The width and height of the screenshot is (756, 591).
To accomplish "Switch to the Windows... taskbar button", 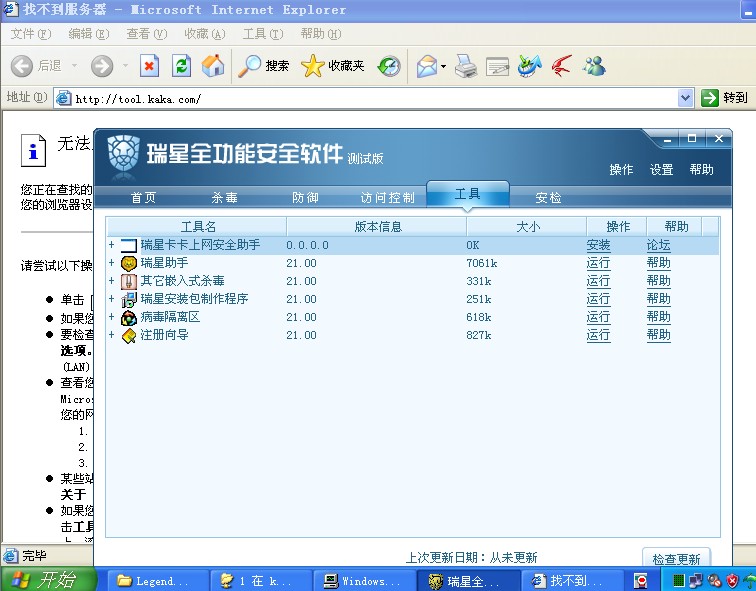I will [x=364, y=581].
